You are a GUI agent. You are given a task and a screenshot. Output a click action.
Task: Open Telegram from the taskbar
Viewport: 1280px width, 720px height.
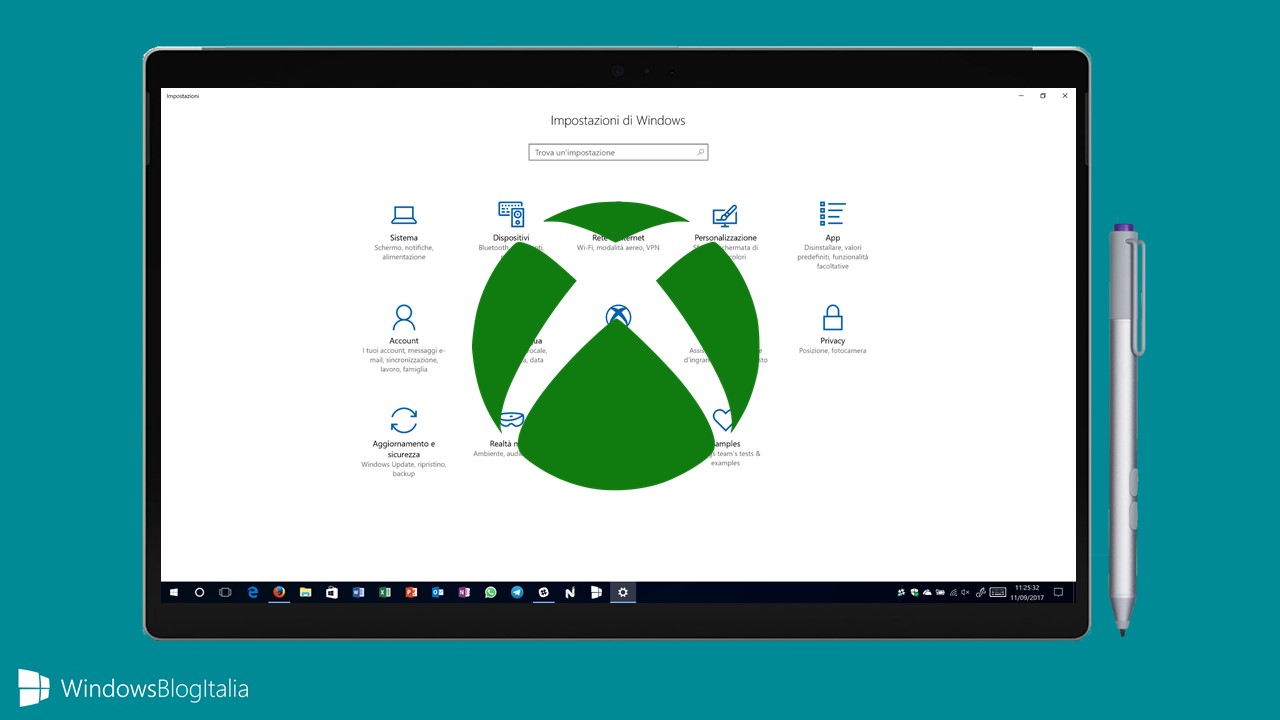[517, 592]
